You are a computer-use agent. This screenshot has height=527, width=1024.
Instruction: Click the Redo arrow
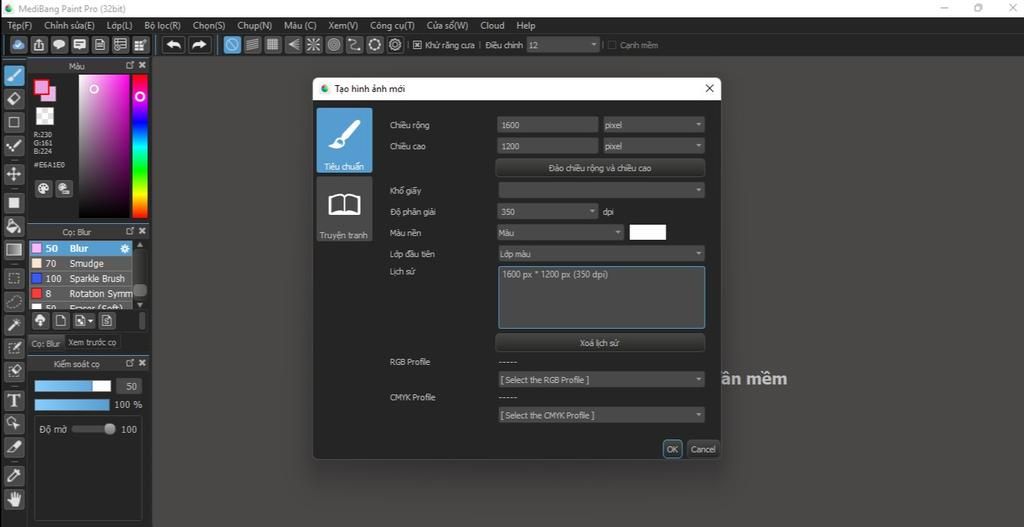[199, 45]
